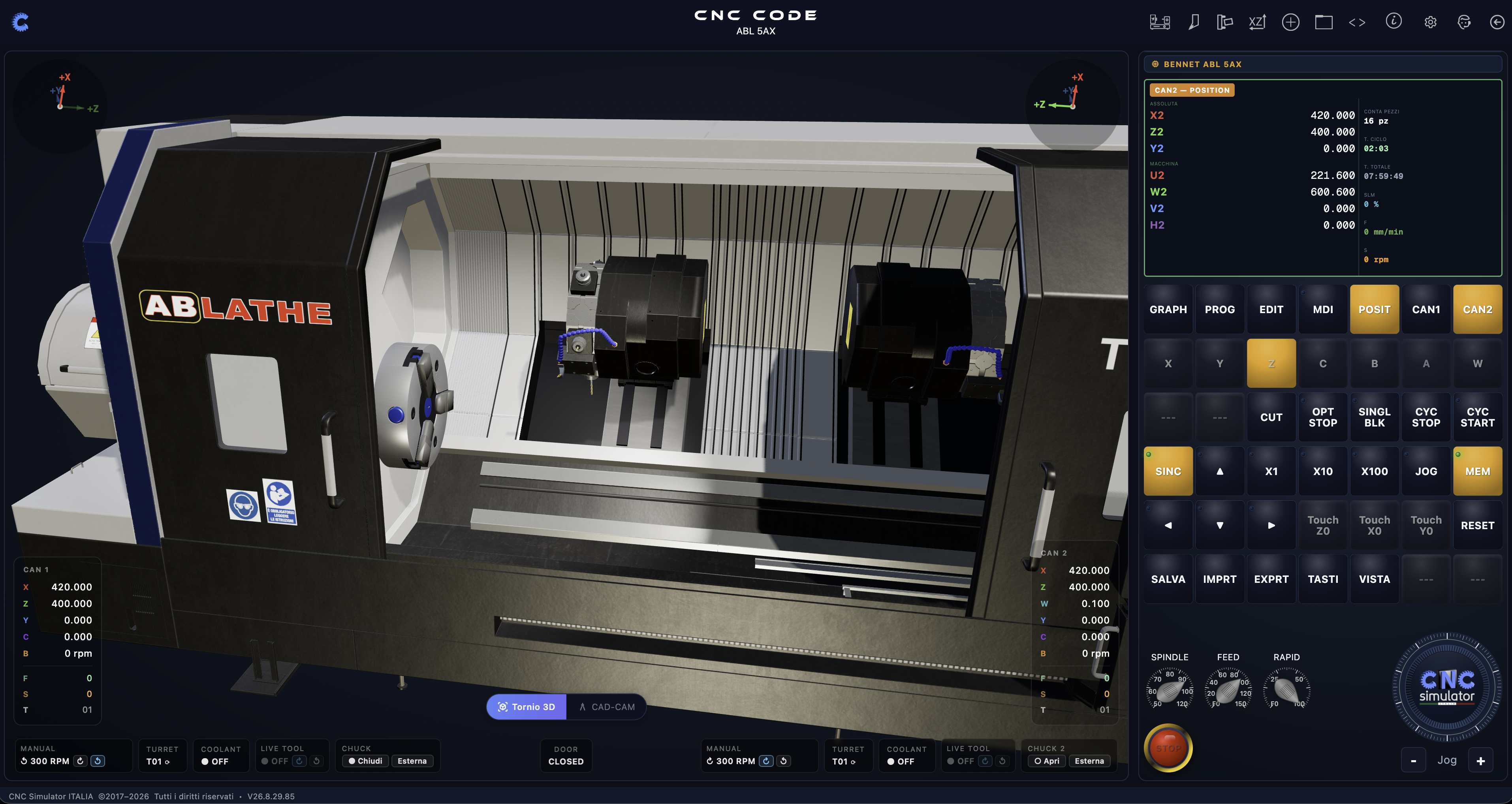Toggle OPT STOP key
Viewport: 1512px width, 804px height.
coord(1322,417)
